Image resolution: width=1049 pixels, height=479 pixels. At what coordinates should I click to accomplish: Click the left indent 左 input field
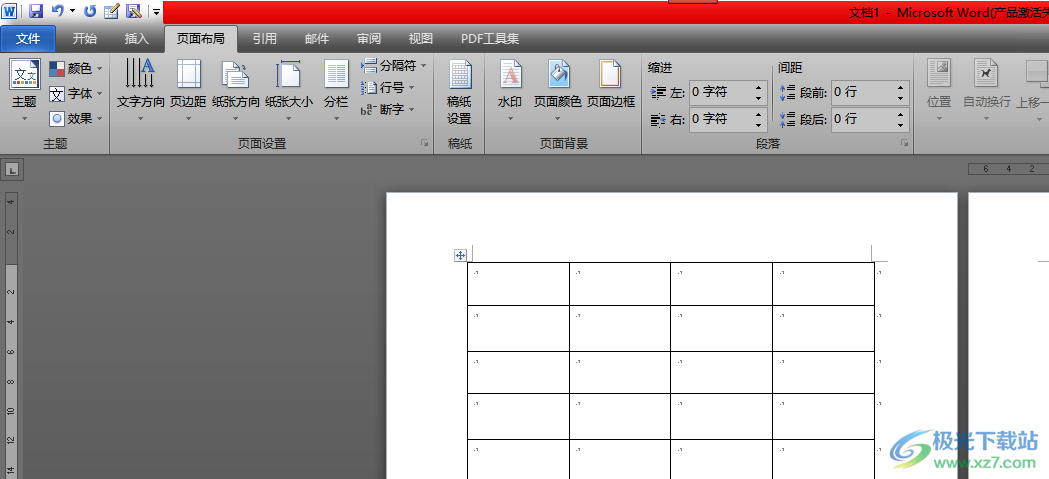pyautogui.click(x=720, y=92)
